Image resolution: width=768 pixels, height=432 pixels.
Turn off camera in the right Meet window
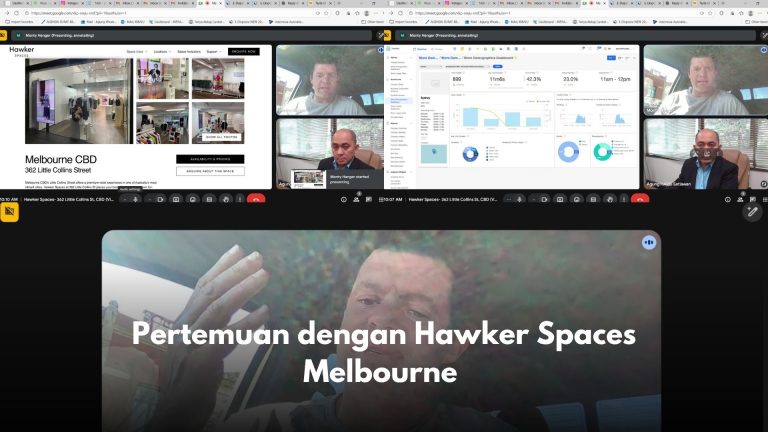click(544, 199)
